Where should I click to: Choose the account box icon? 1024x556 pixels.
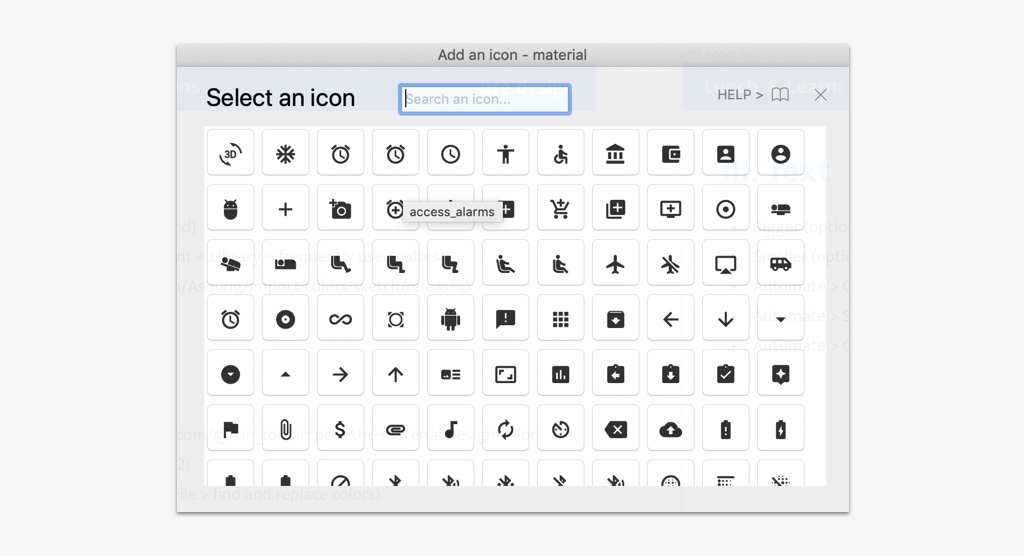tap(726, 154)
